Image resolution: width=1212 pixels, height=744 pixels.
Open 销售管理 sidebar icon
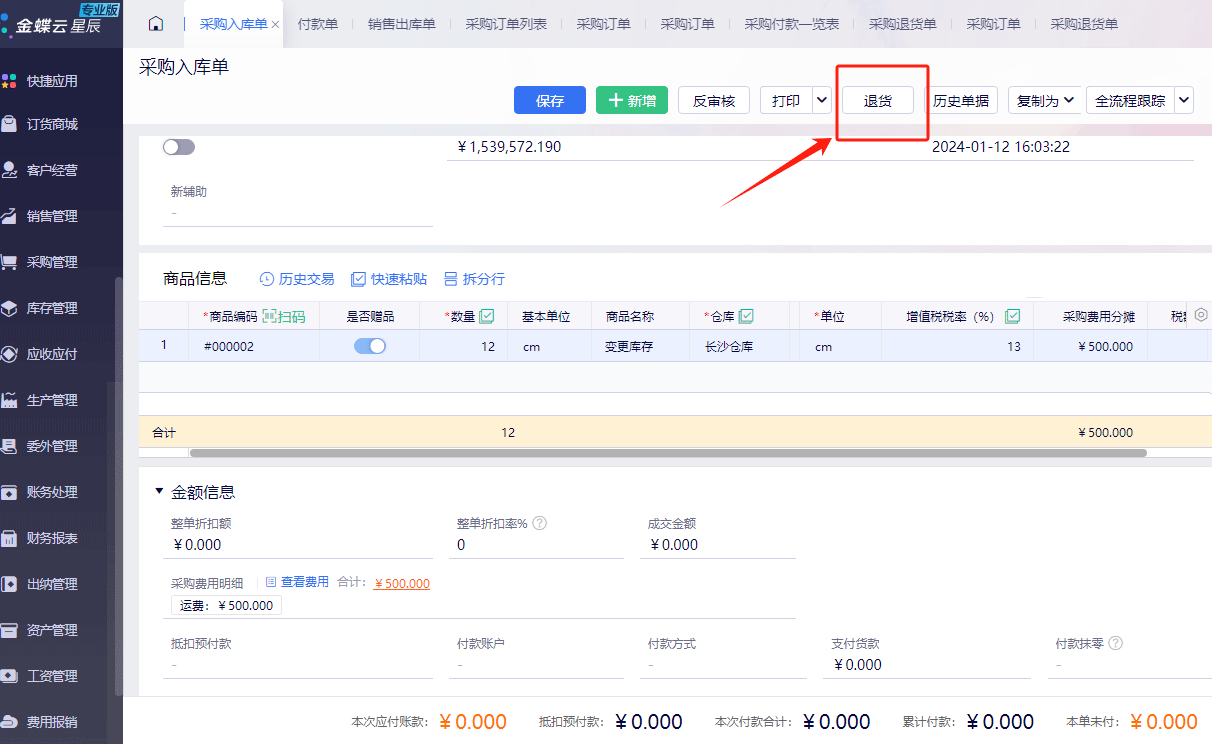click(9, 217)
